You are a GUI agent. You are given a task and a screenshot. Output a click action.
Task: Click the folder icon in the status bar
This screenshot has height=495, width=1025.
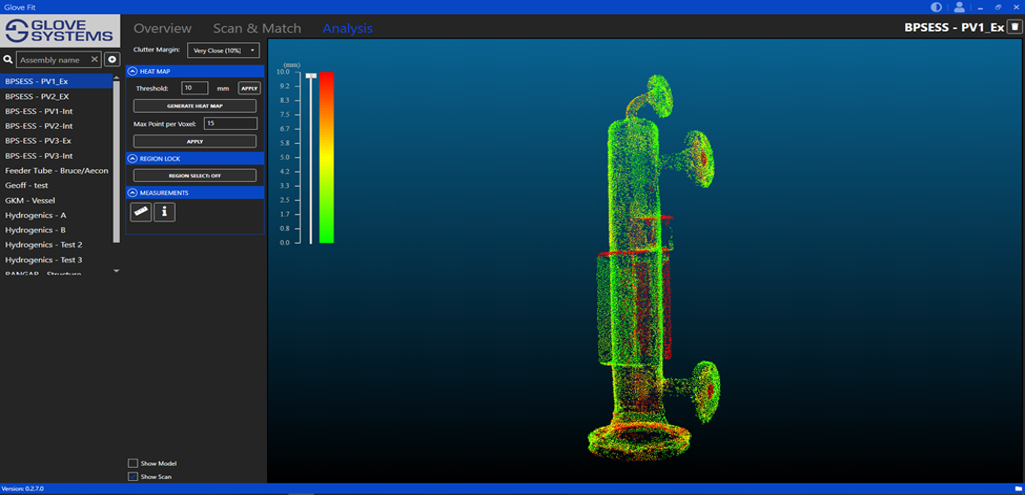tap(1017, 489)
